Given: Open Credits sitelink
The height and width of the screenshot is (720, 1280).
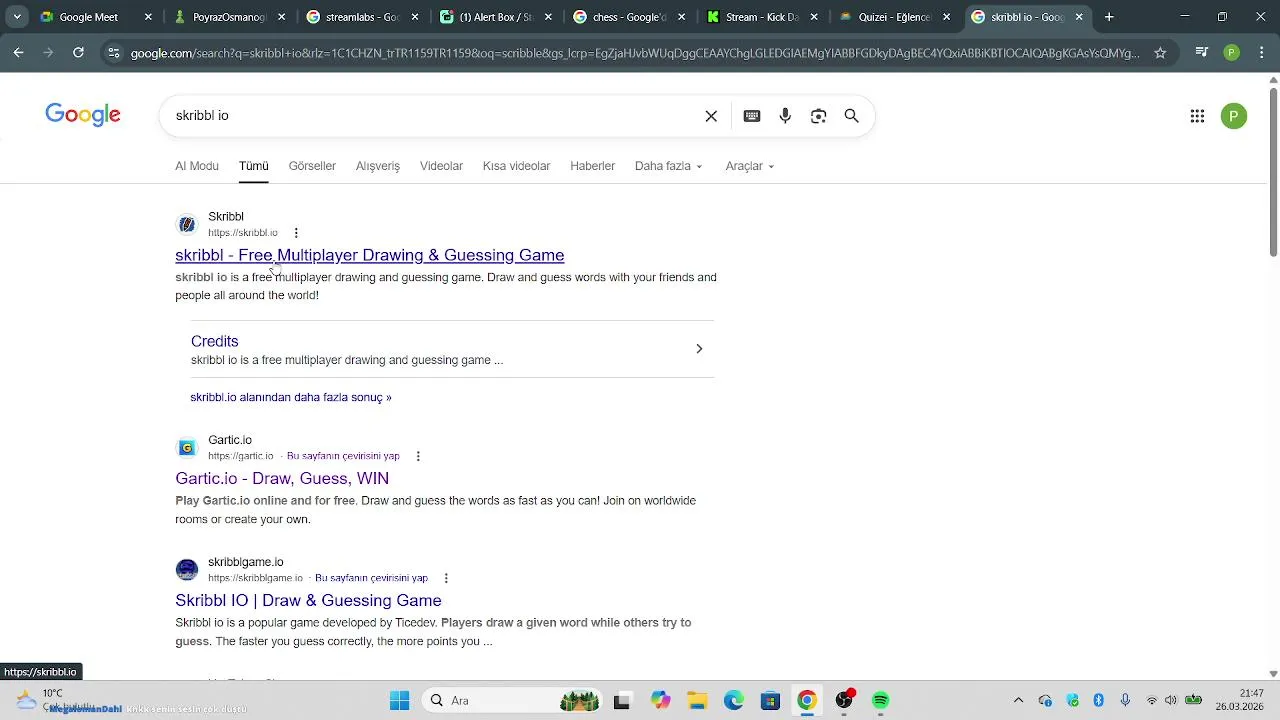Looking at the screenshot, I should (x=215, y=341).
